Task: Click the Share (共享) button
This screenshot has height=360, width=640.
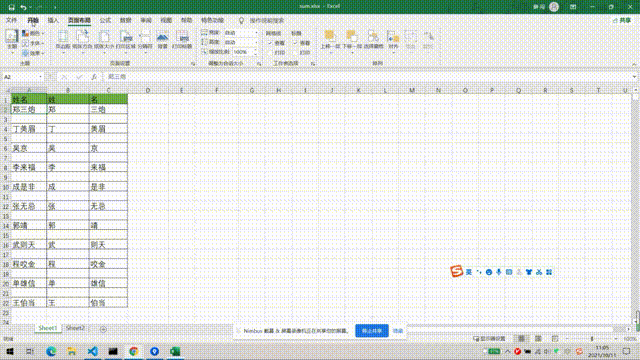Action: point(622,20)
